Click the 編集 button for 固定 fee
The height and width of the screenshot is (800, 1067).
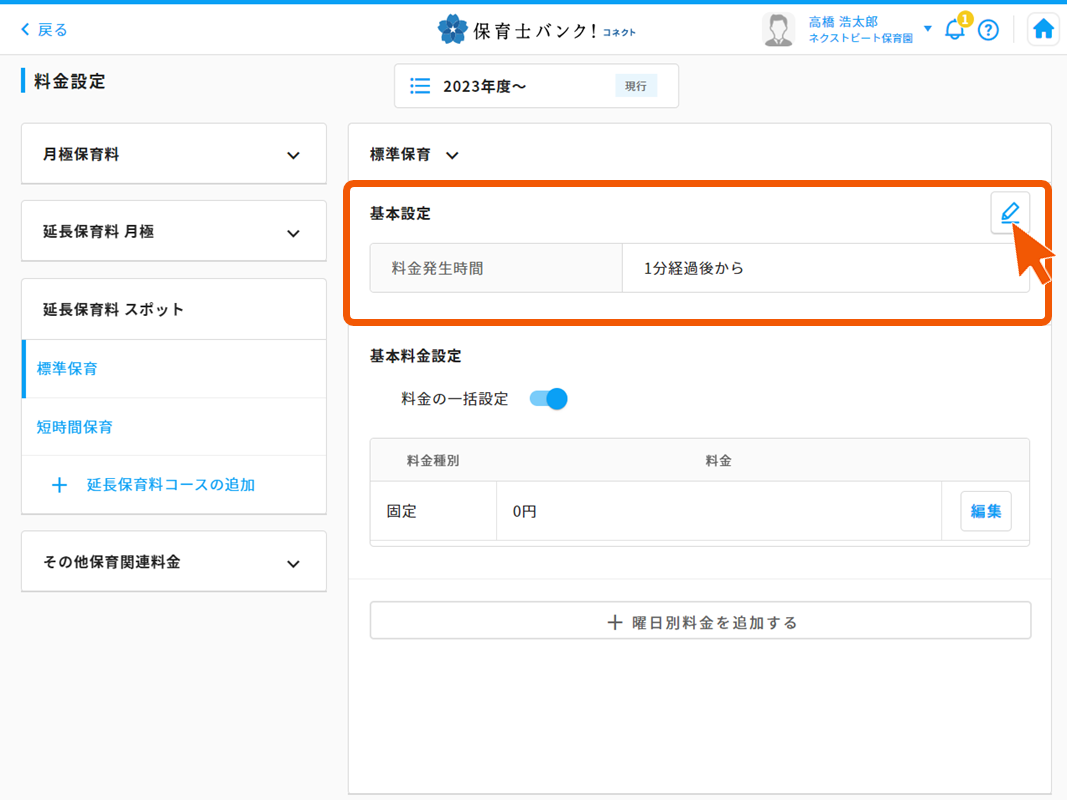[985, 511]
